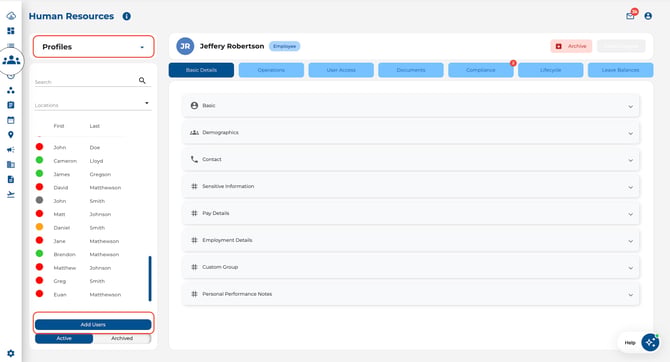Image resolution: width=670 pixels, height=362 pixels.
Task: Click the Jeffery Robertson name heading
Action: point(232,46)
